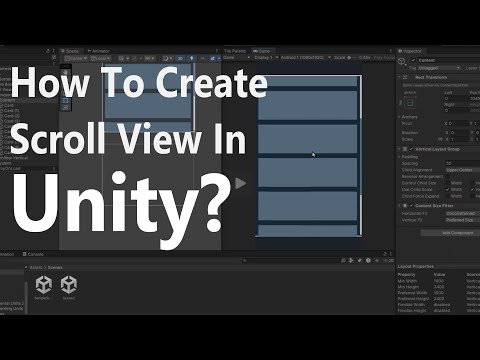Click the Layout Properties header

click(416, 266)
